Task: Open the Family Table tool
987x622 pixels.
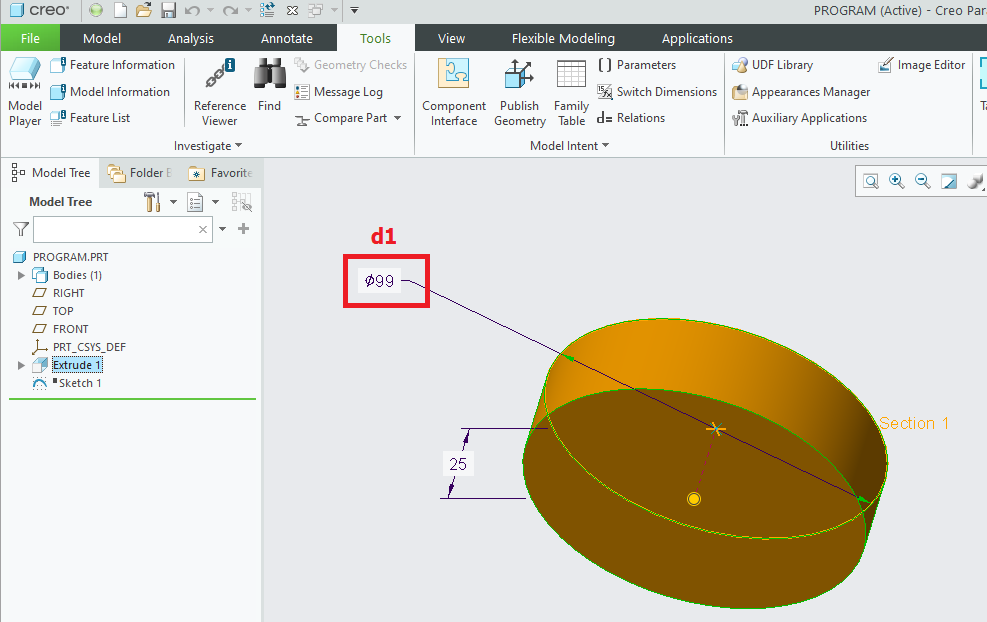Action: click(x=571, y=90)
